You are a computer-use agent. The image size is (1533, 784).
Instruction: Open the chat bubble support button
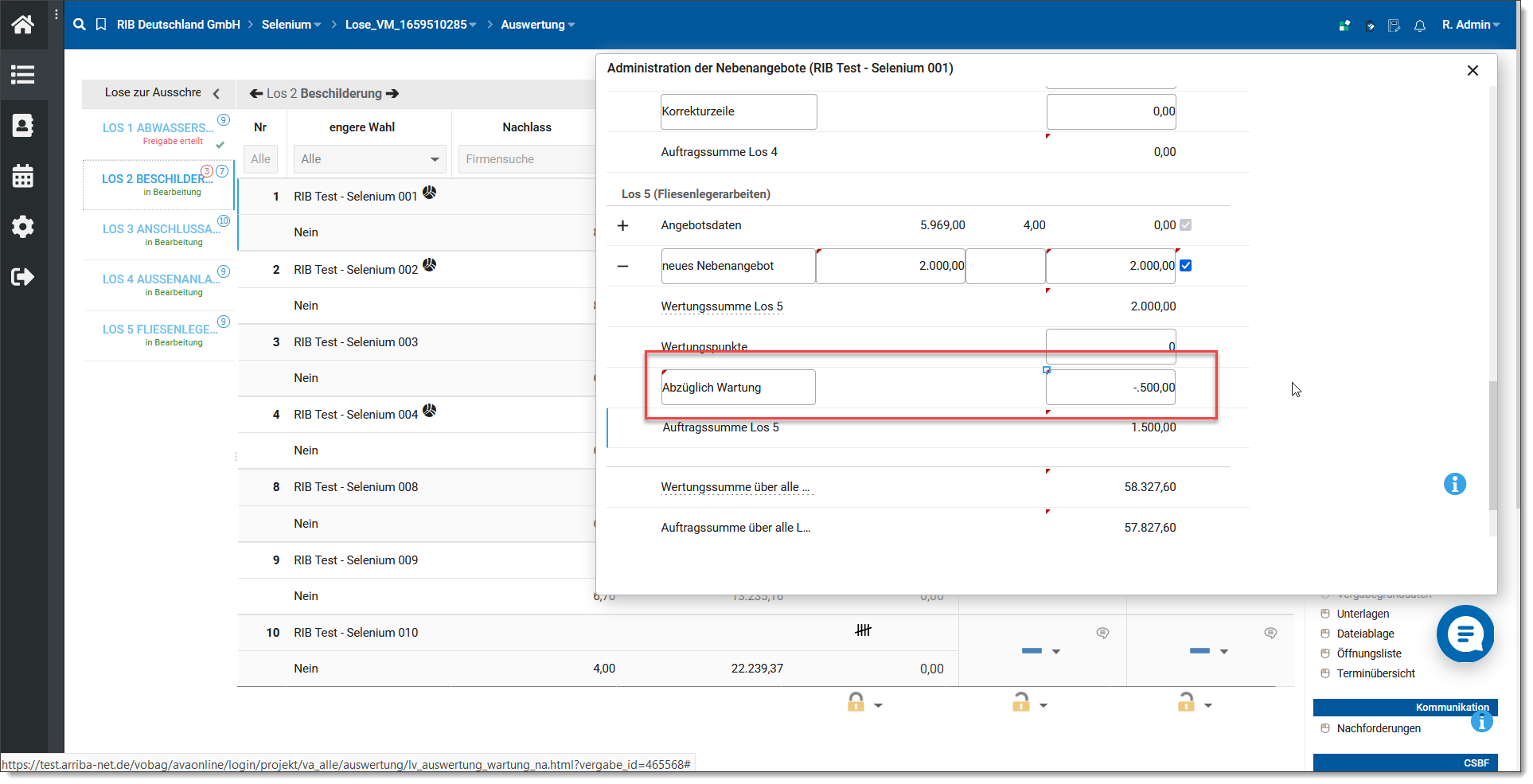tap(1465, 634)
